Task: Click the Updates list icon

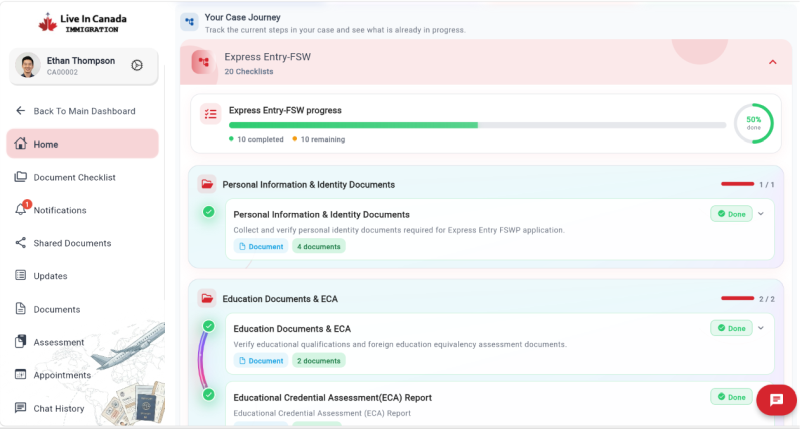Action: pyautogui.click(x=20, y=275)
